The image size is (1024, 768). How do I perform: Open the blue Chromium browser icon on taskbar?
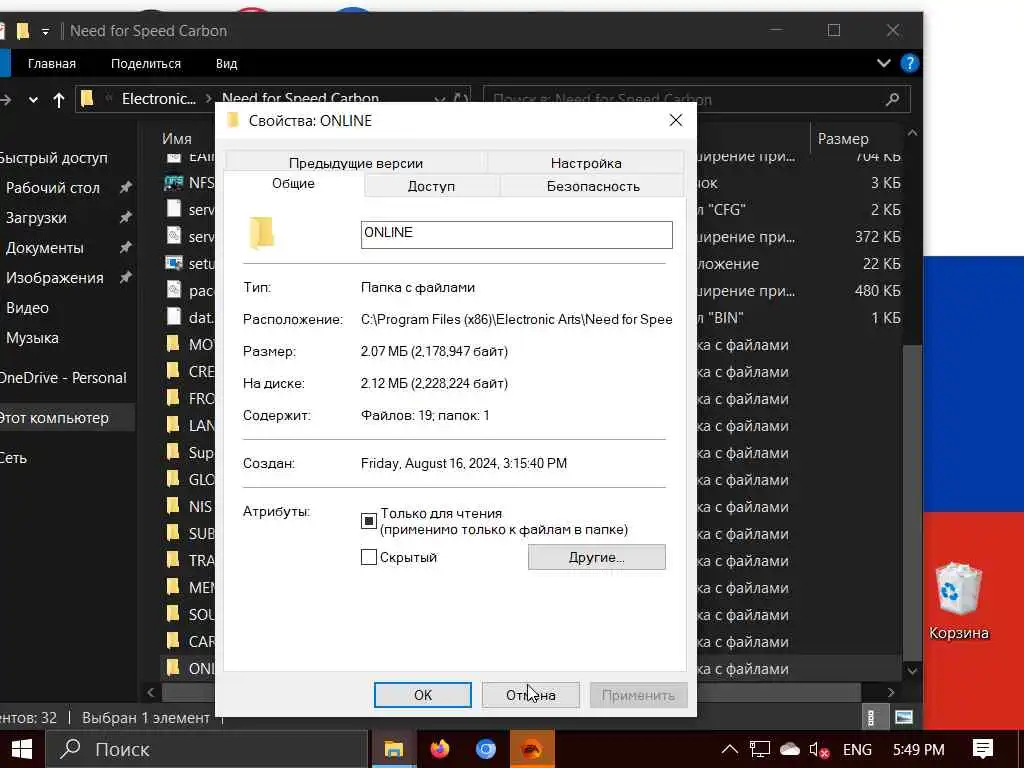[485, 749]
